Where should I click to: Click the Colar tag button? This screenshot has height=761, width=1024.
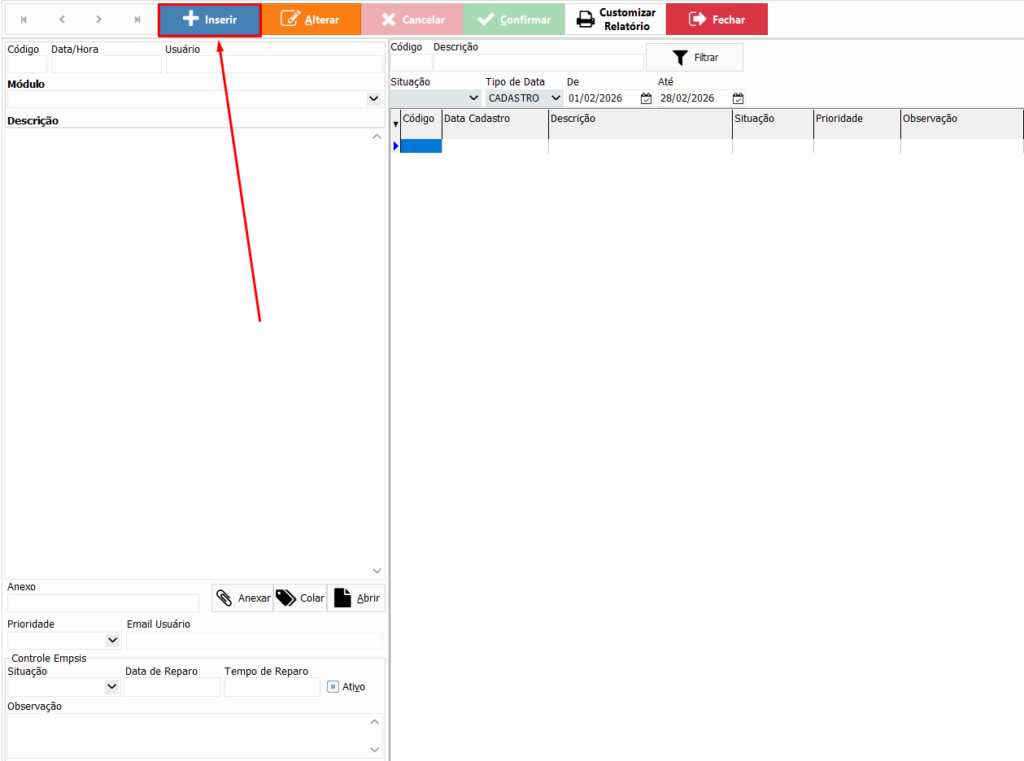click(301, 598)
